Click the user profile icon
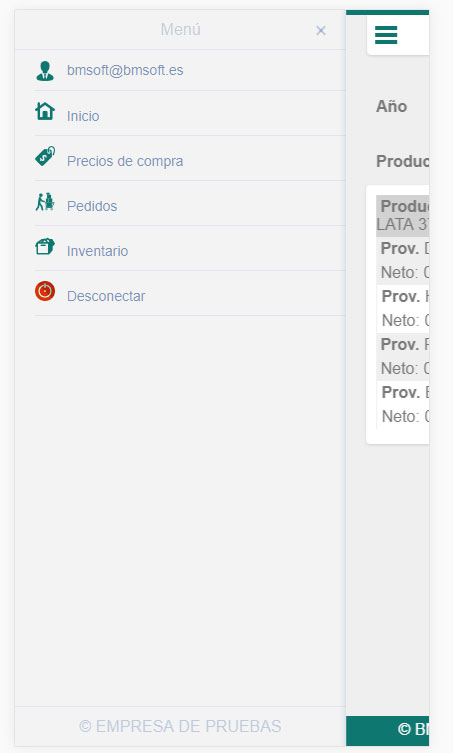The width and height of the screenshot is (453, 753). point(45,71)
